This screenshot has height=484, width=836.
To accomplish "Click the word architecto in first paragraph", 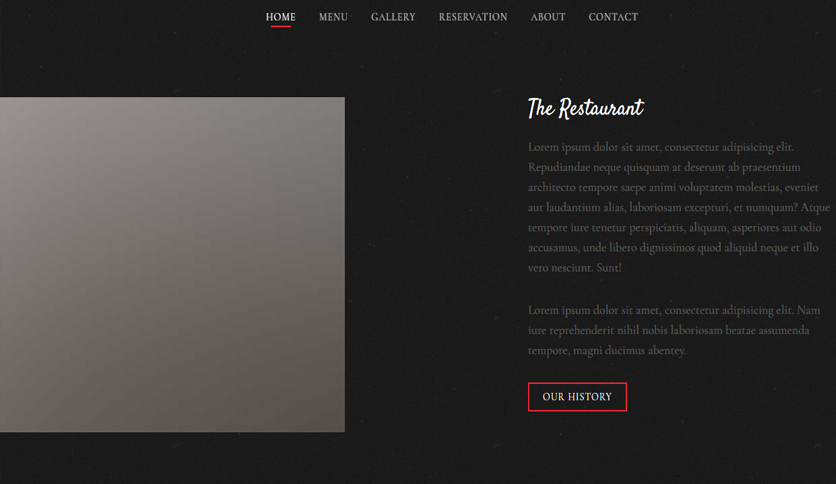I will coord(552,188).
